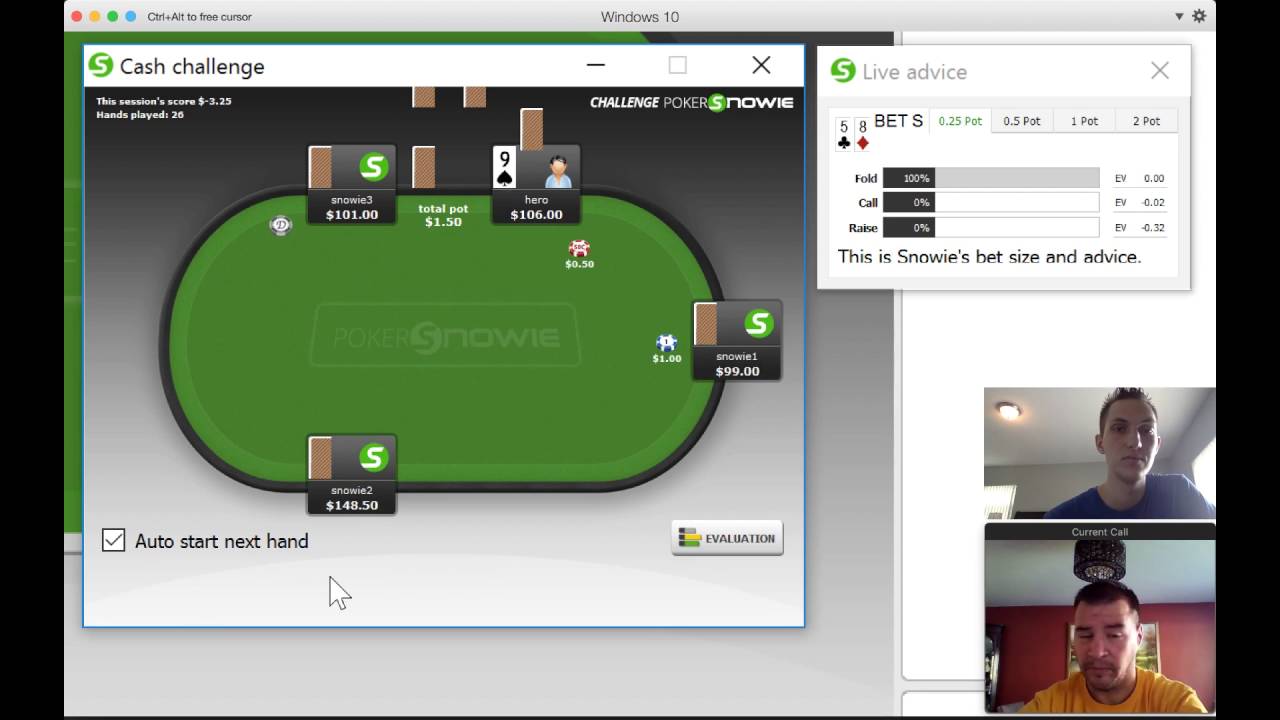Click the Snowie logo in Live advice header
This screenshot has width=1280, height=720.
point(843,71)
